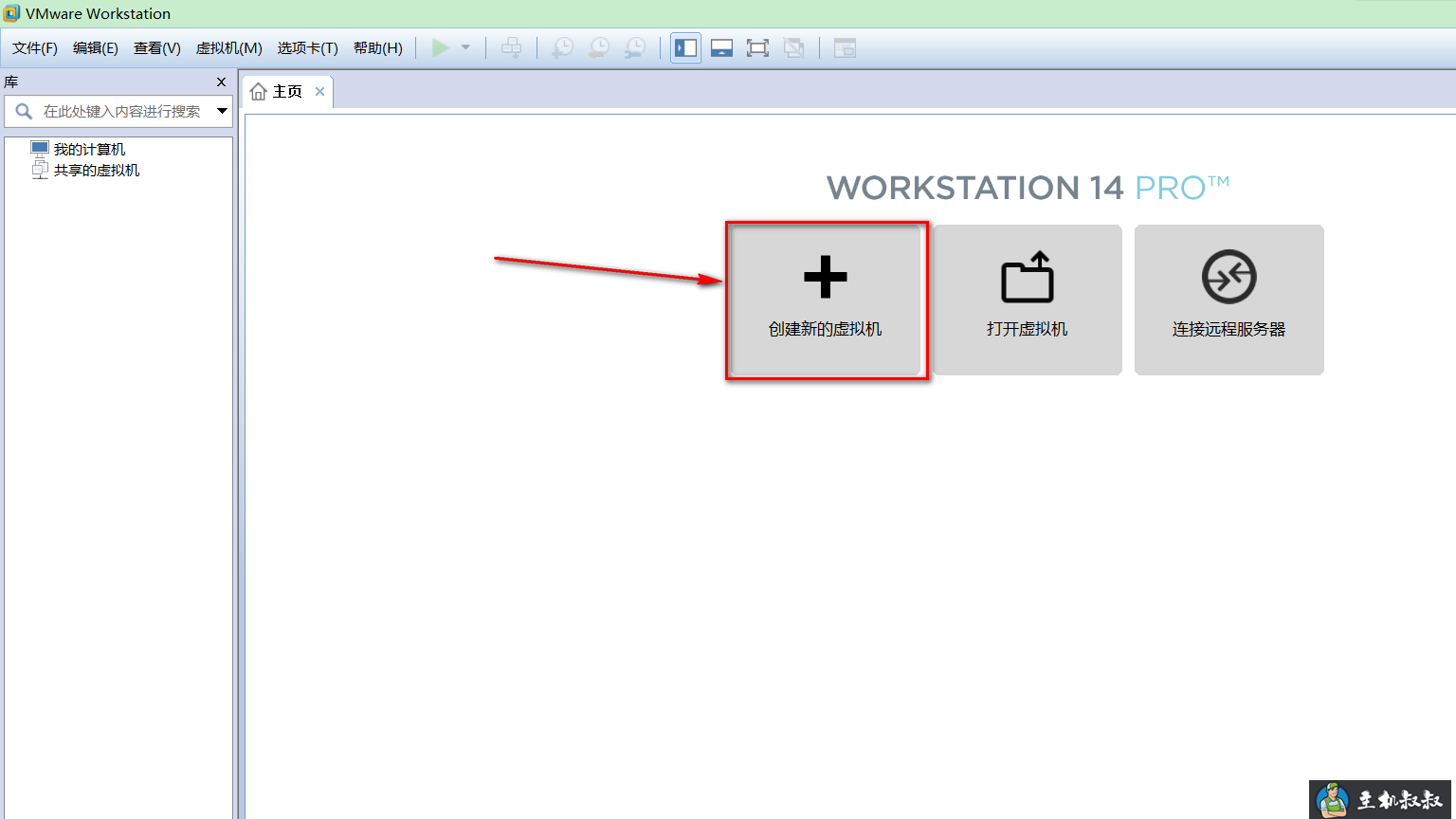Click the console view toolbar icon
1456x819 pixels.
tap(845, 47)
